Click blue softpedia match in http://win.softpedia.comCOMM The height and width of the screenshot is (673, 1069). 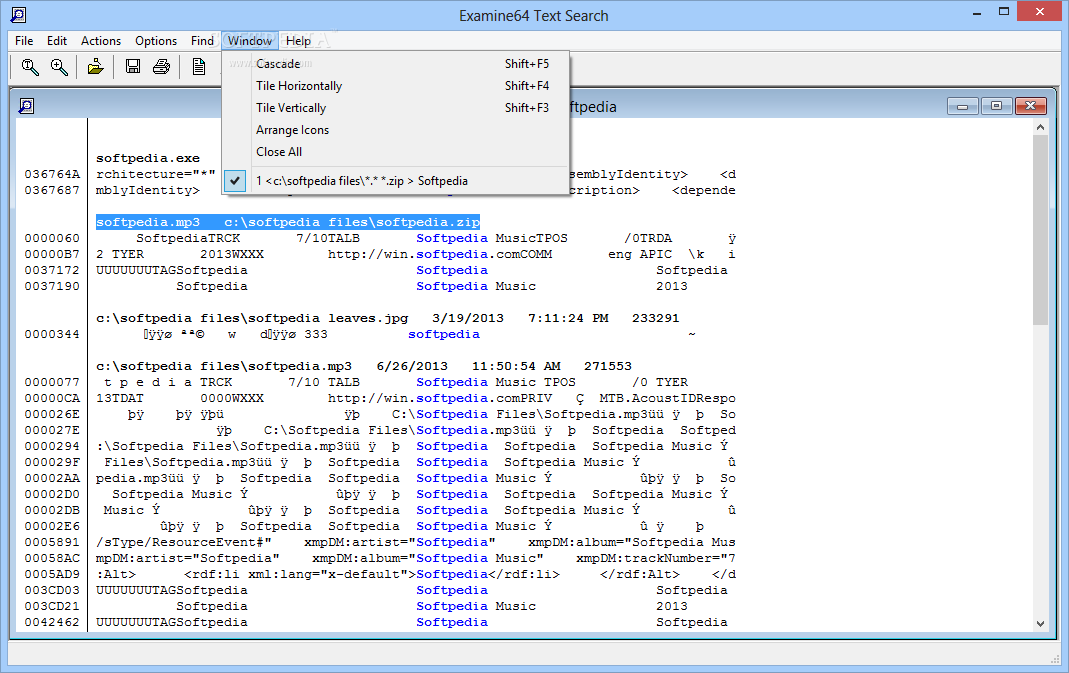[x=452, y=254]
